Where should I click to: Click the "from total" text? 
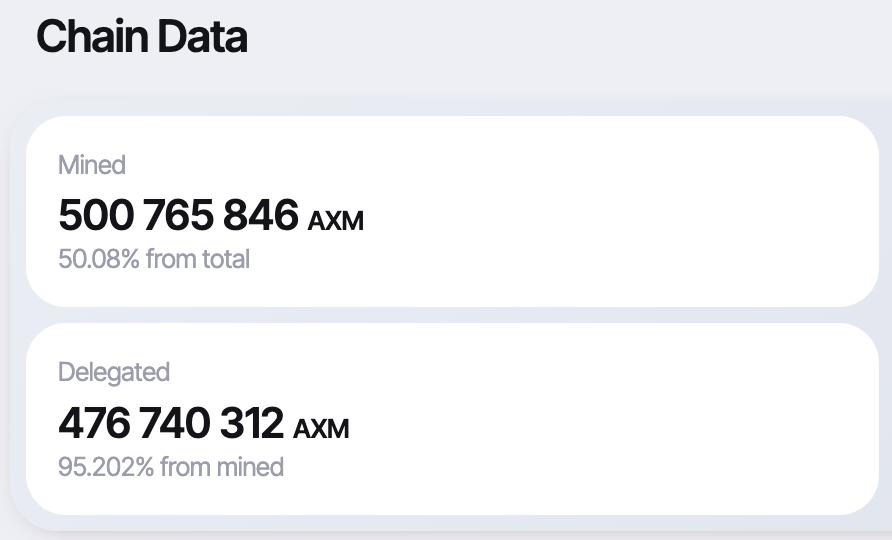pos(198,259)
